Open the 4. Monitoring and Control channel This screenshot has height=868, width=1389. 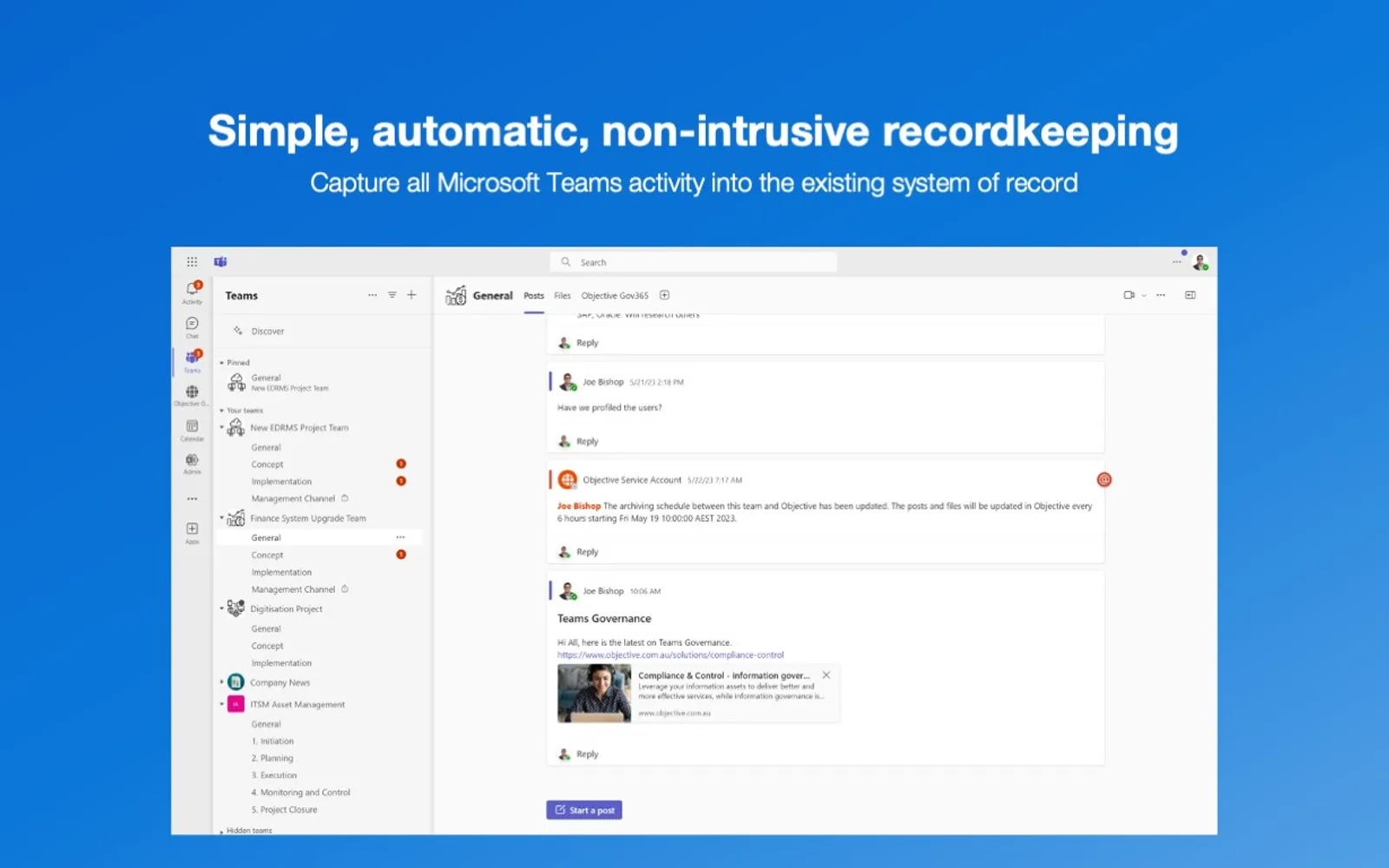tap(300, 792)
